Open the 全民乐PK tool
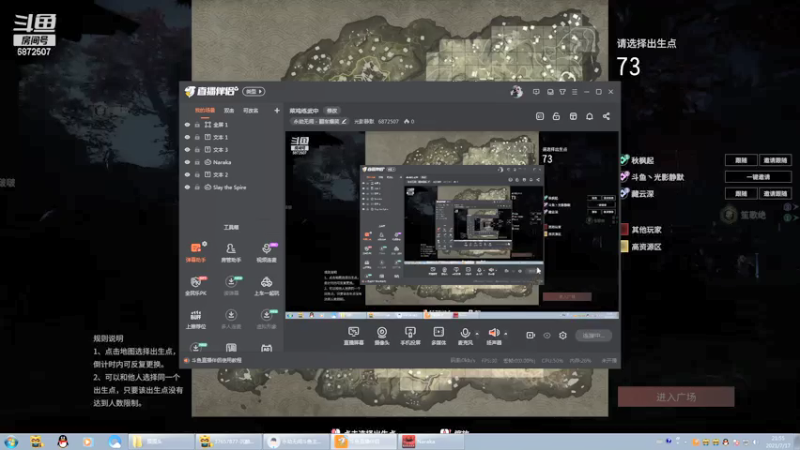This screenshot has width=800, height=450. coord(196,286)
